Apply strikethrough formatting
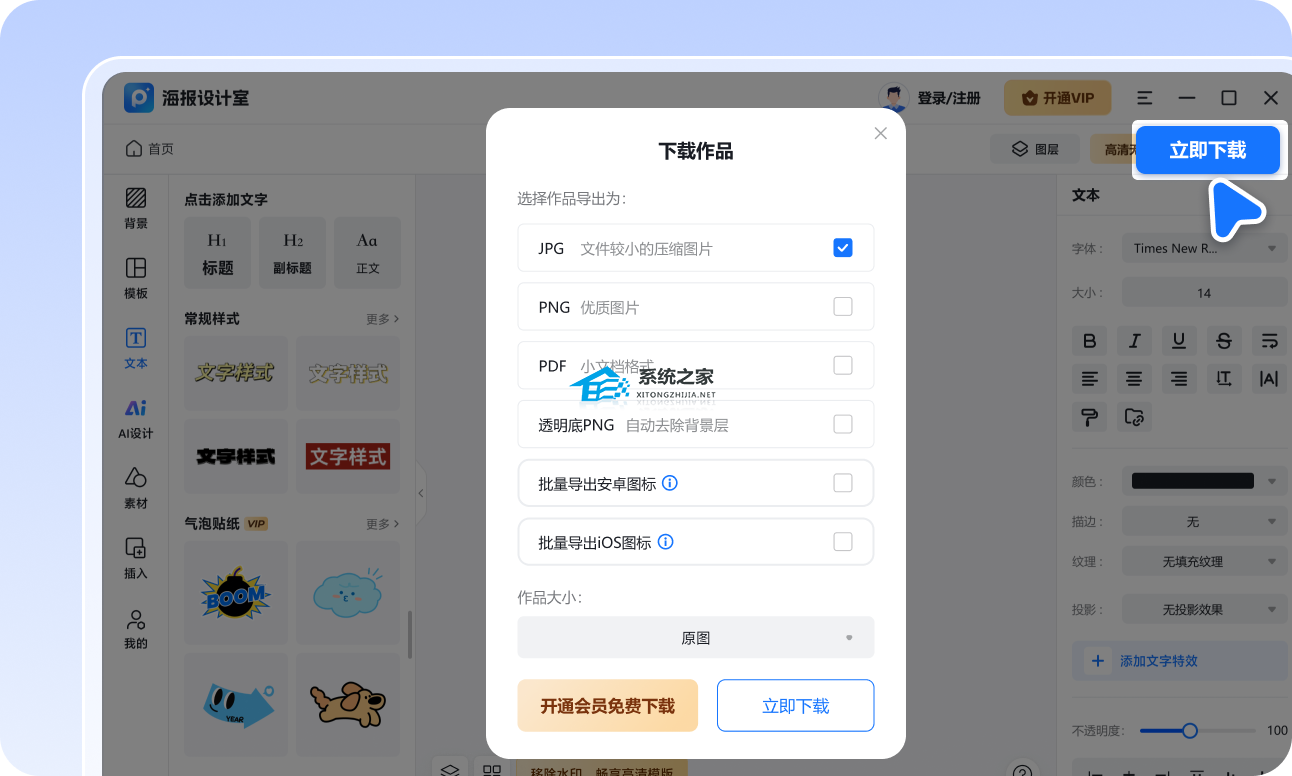Screen dimensions: 1292x776 1224,341
